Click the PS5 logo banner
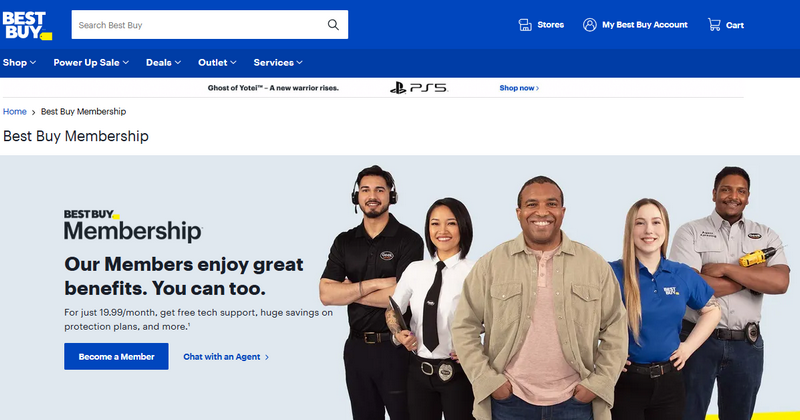The image size is (800, 420). coord(418,88)
